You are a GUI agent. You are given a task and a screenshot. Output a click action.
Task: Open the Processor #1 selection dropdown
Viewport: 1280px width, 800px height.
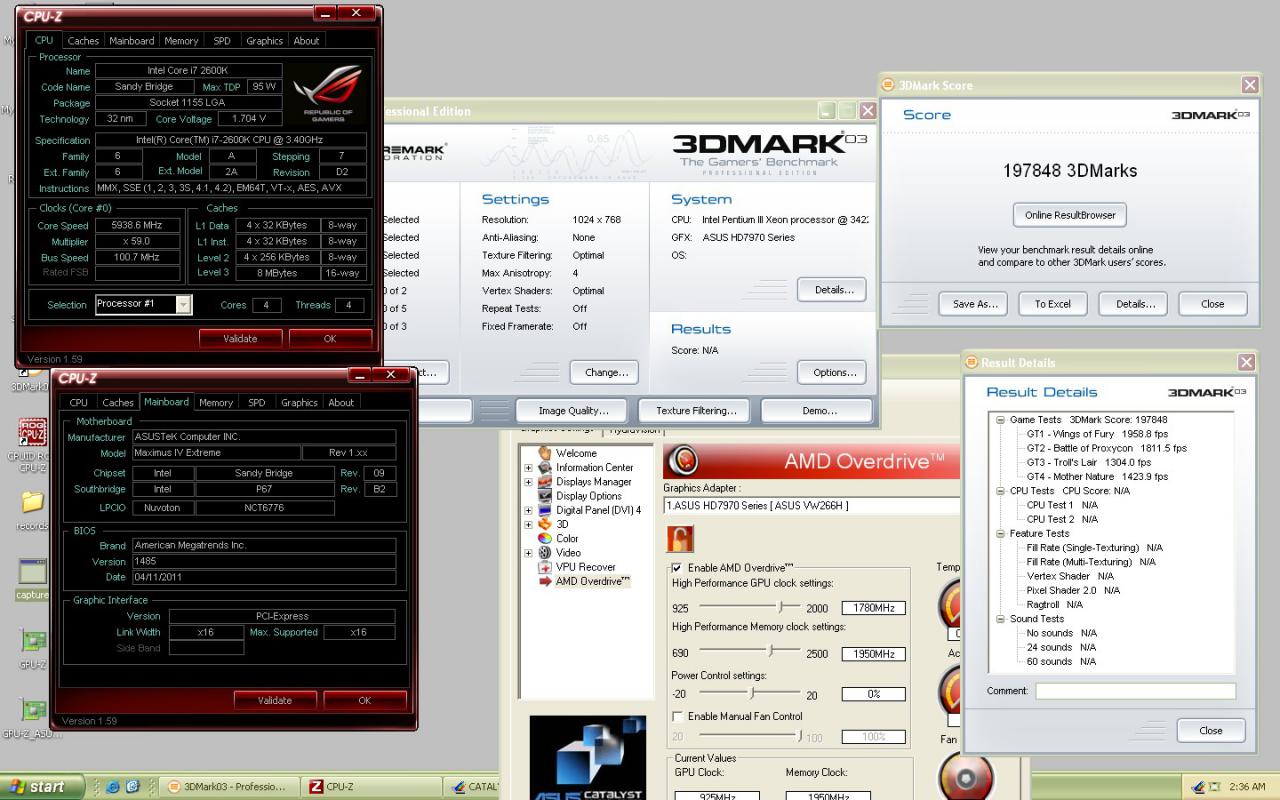click(x=183, y=305)
